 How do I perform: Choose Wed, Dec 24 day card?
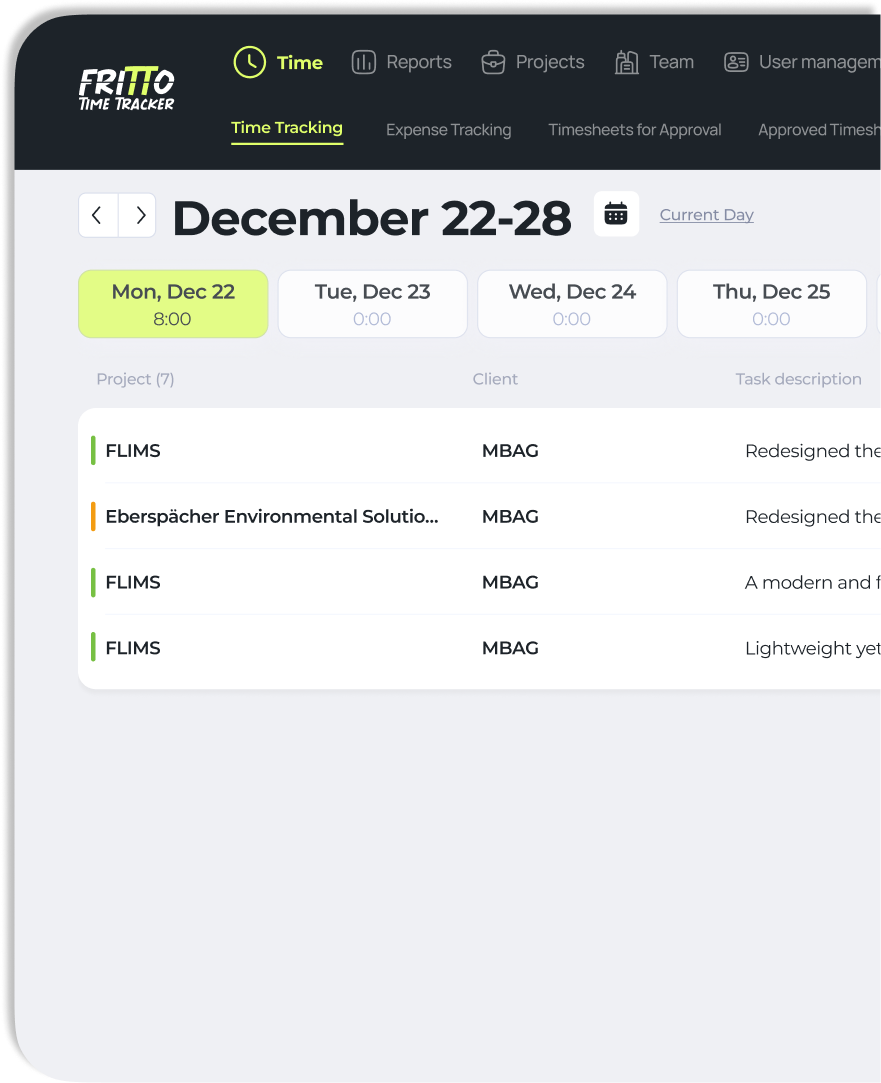tap(572, 304)
